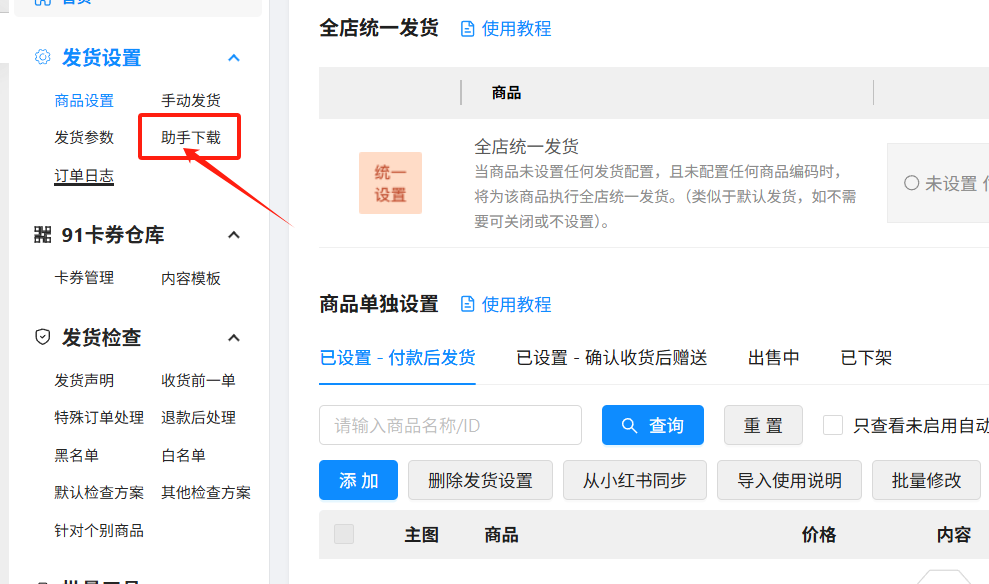Open 黑名单 menu item
The height and width of the screenshot is (584, 989).
[x=76, y=455]
